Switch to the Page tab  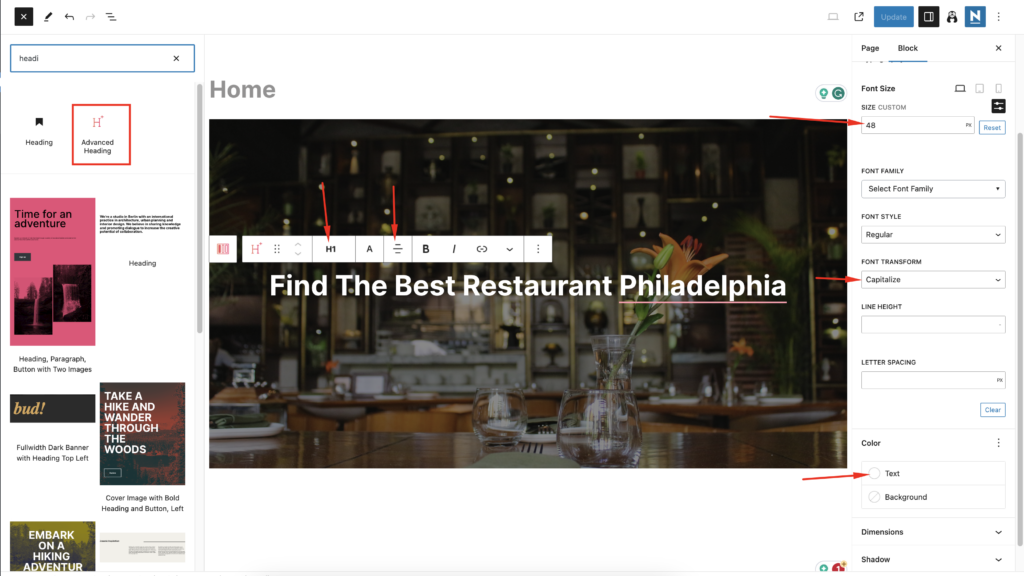(870, 48)
